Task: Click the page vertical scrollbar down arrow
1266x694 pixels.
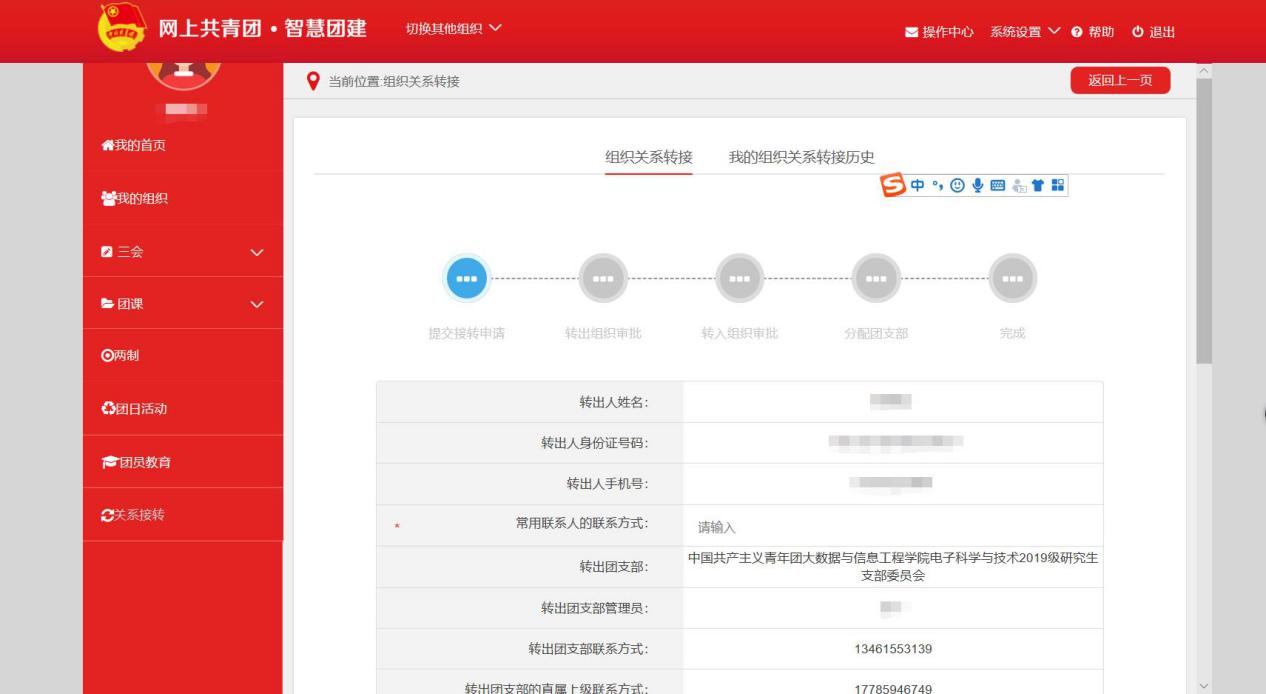Action: (1203, 685)
